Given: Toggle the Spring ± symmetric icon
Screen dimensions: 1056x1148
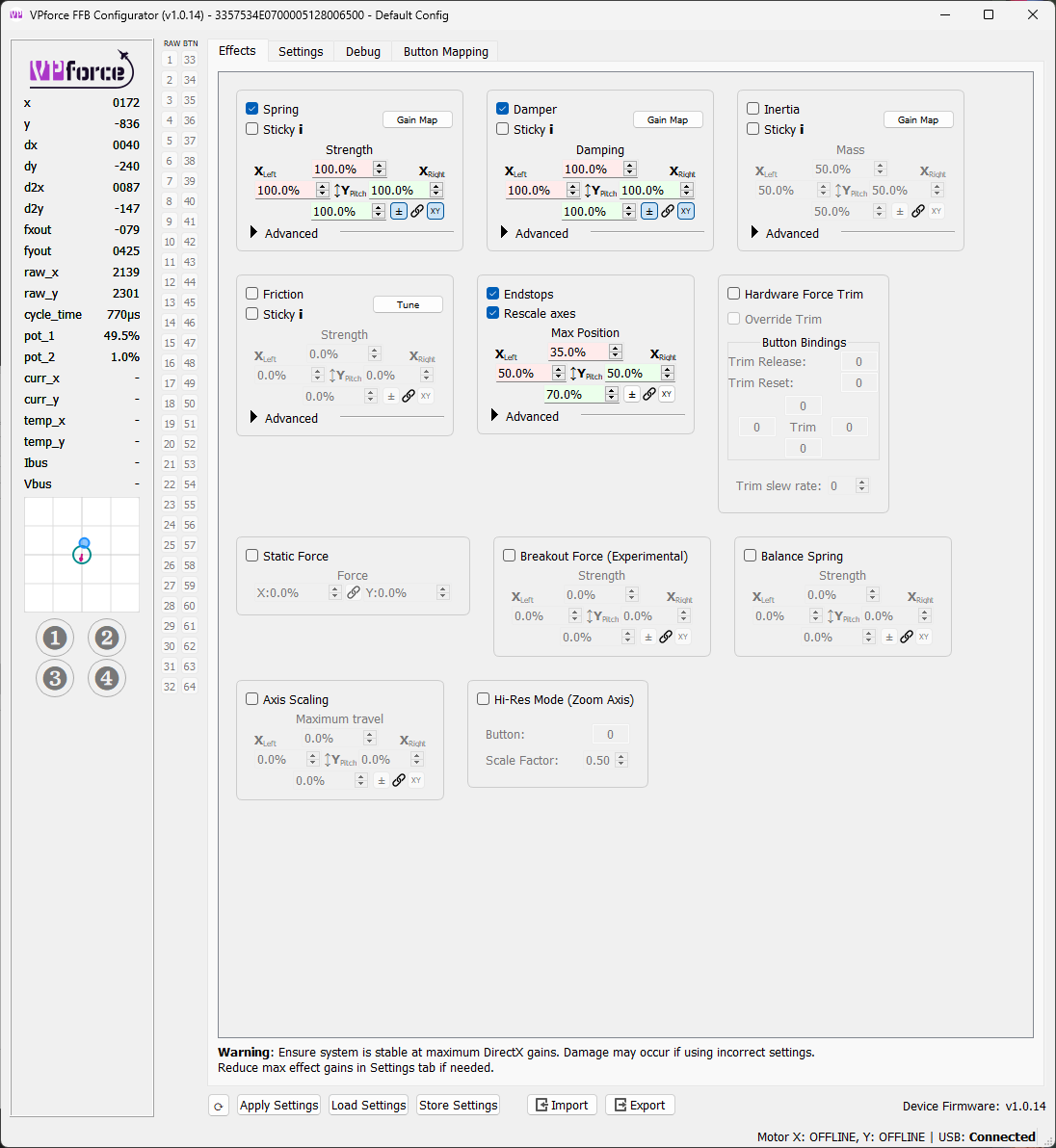Looking at the screenshot, I should [x=398, y=212].
